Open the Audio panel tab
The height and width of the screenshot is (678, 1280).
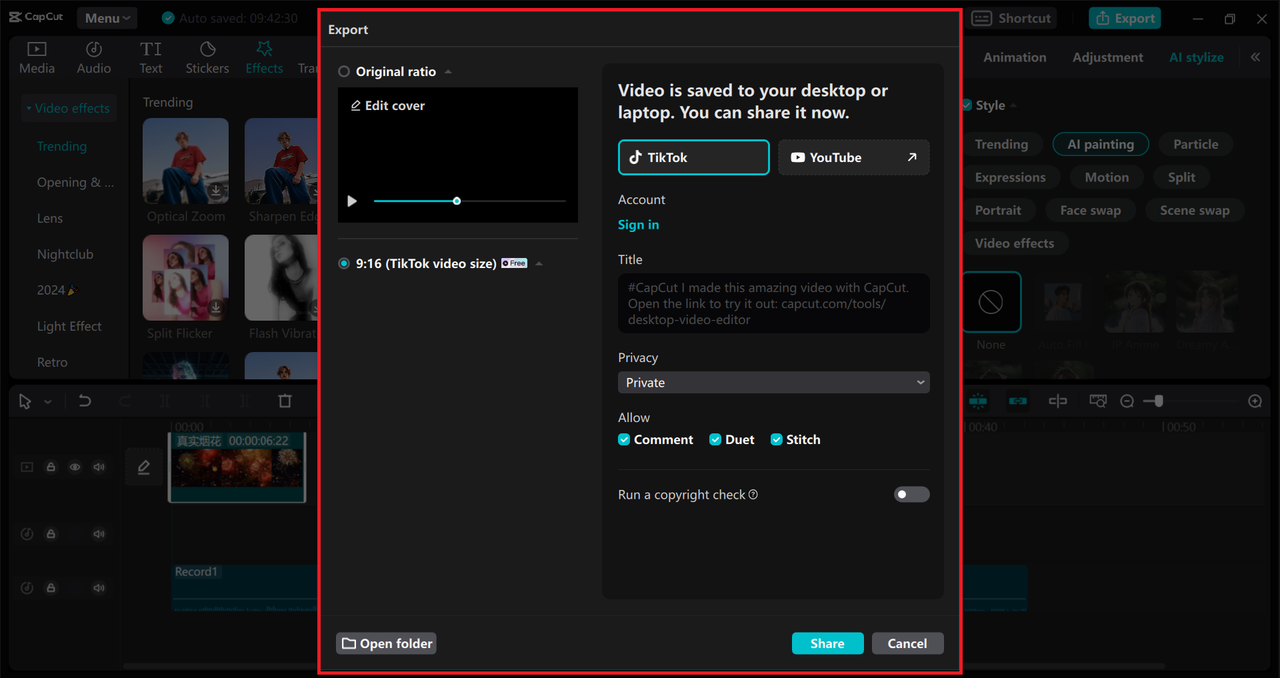coord(94,57)
